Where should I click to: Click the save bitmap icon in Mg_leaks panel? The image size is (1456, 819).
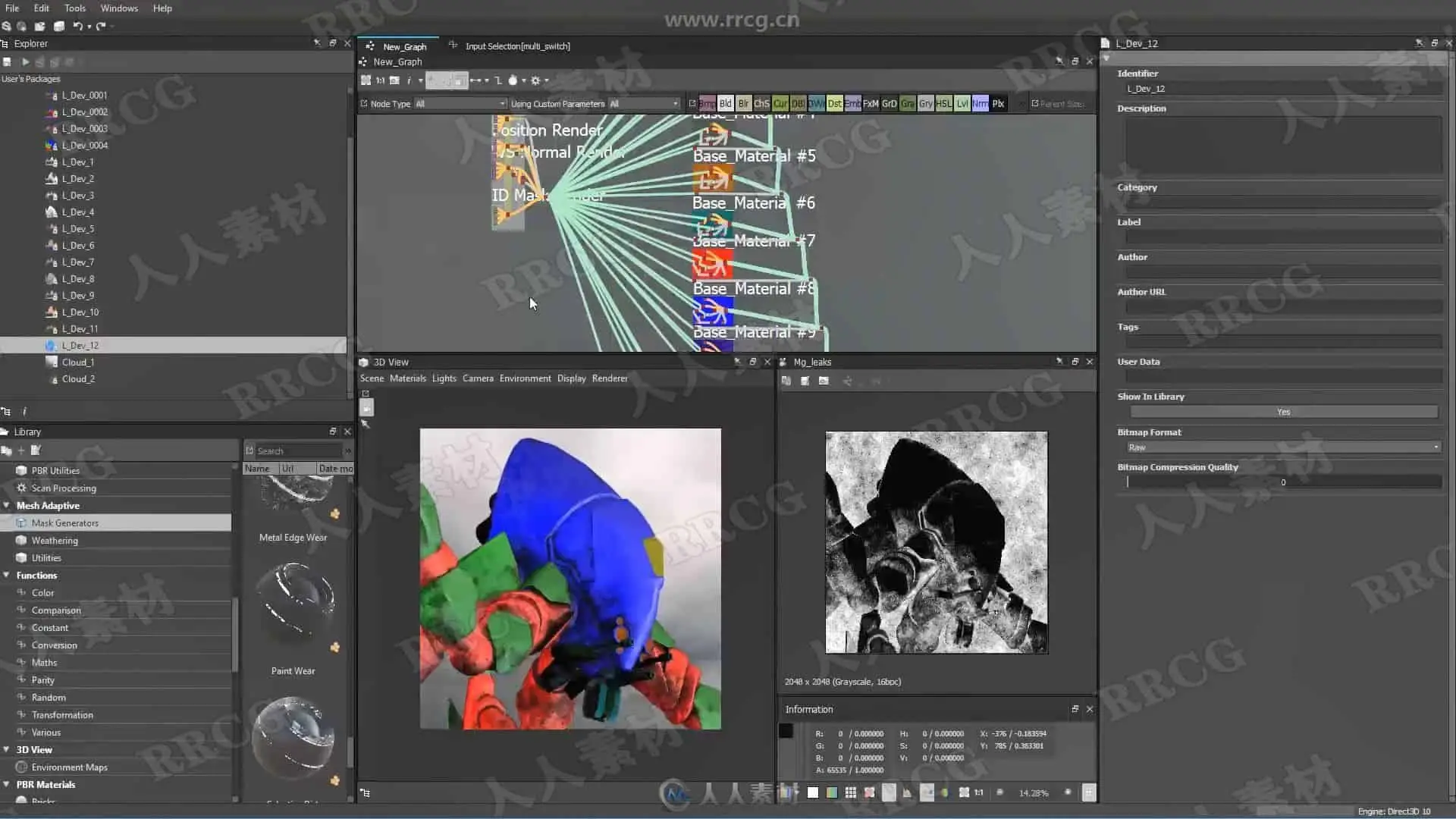(x=805, y=381)
